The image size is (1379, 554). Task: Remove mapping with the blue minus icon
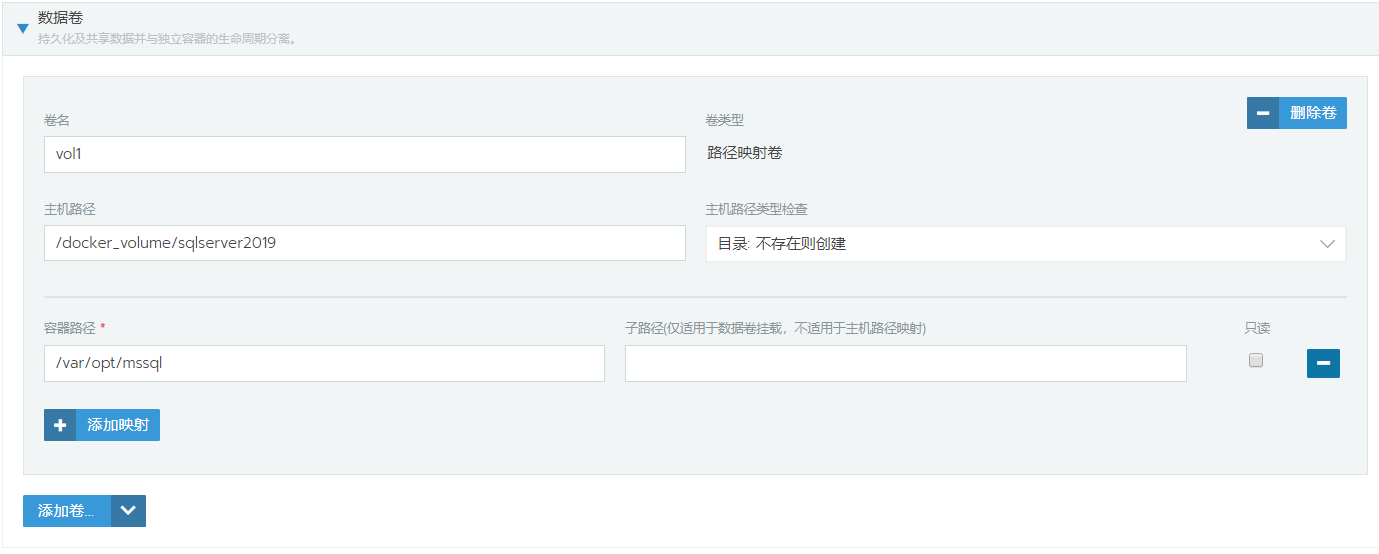point(1323,363)
